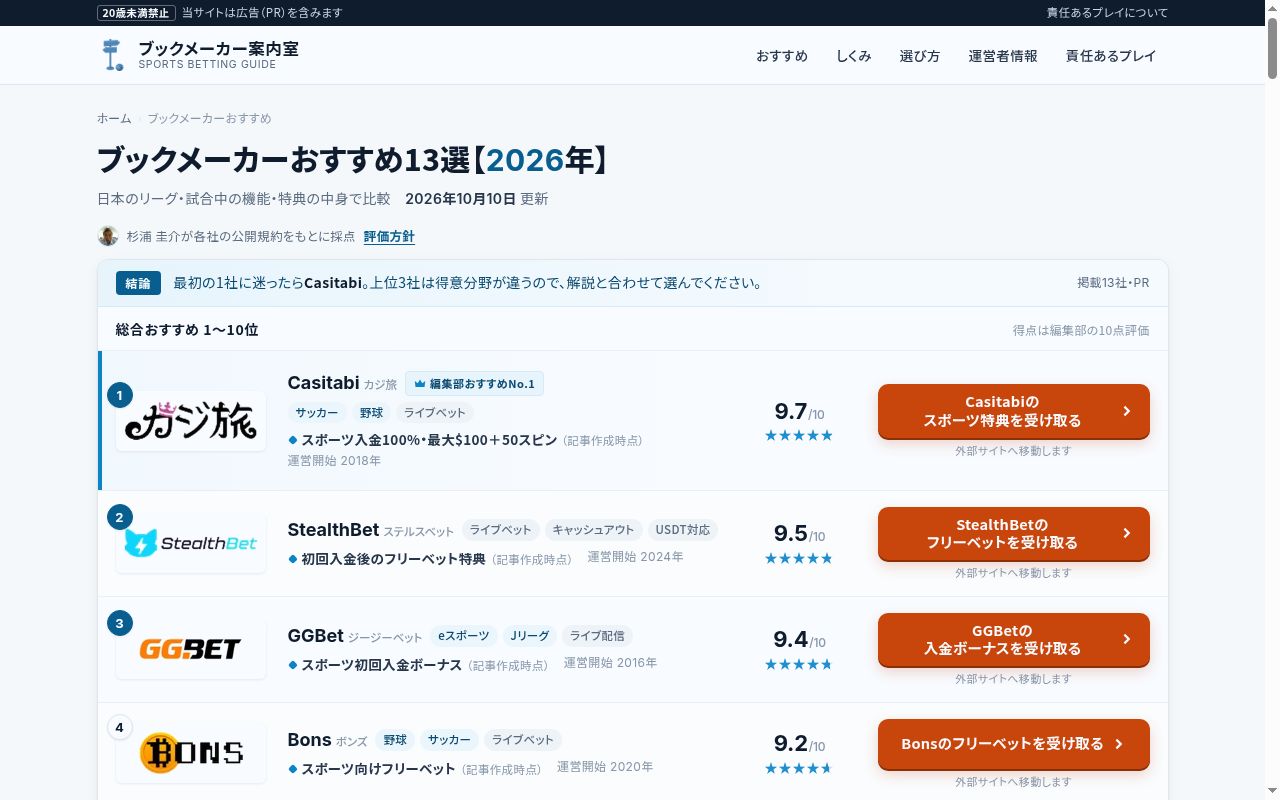Open the おすすめ nav menu item
Image resolution: width=1280 pixels, height=800 pixels.
pos(782,56)
